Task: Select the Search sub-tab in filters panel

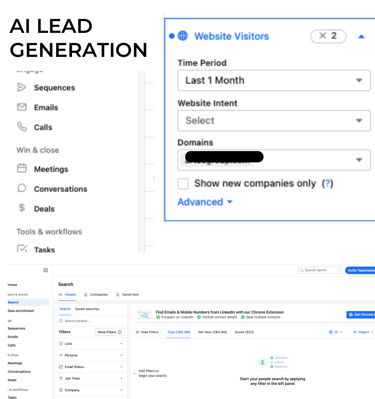Action: 65,309
